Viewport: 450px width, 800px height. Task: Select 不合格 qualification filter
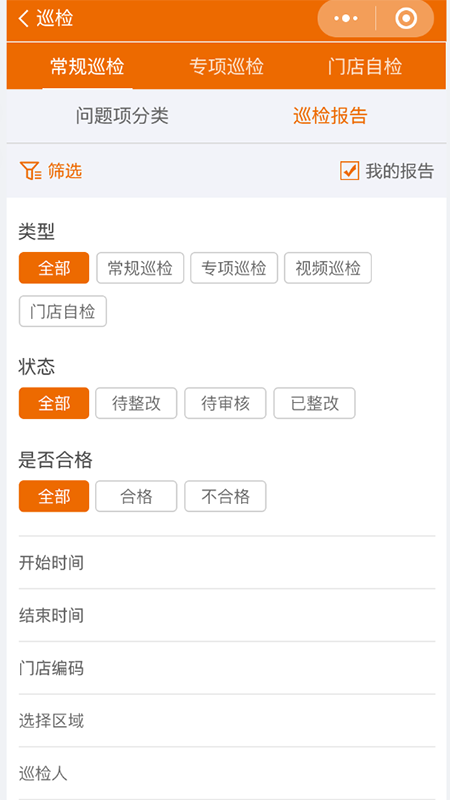pyautogui.click(x=225, y=496)
